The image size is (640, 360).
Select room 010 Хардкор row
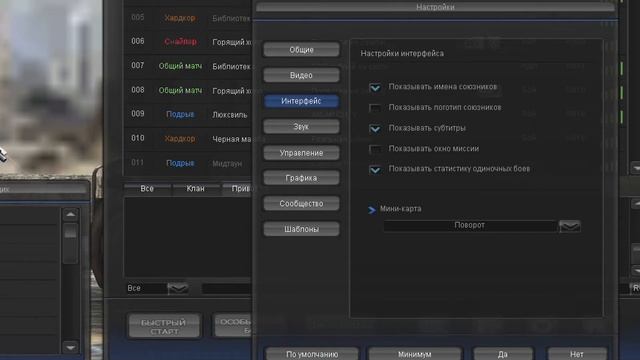pos(188,139)
